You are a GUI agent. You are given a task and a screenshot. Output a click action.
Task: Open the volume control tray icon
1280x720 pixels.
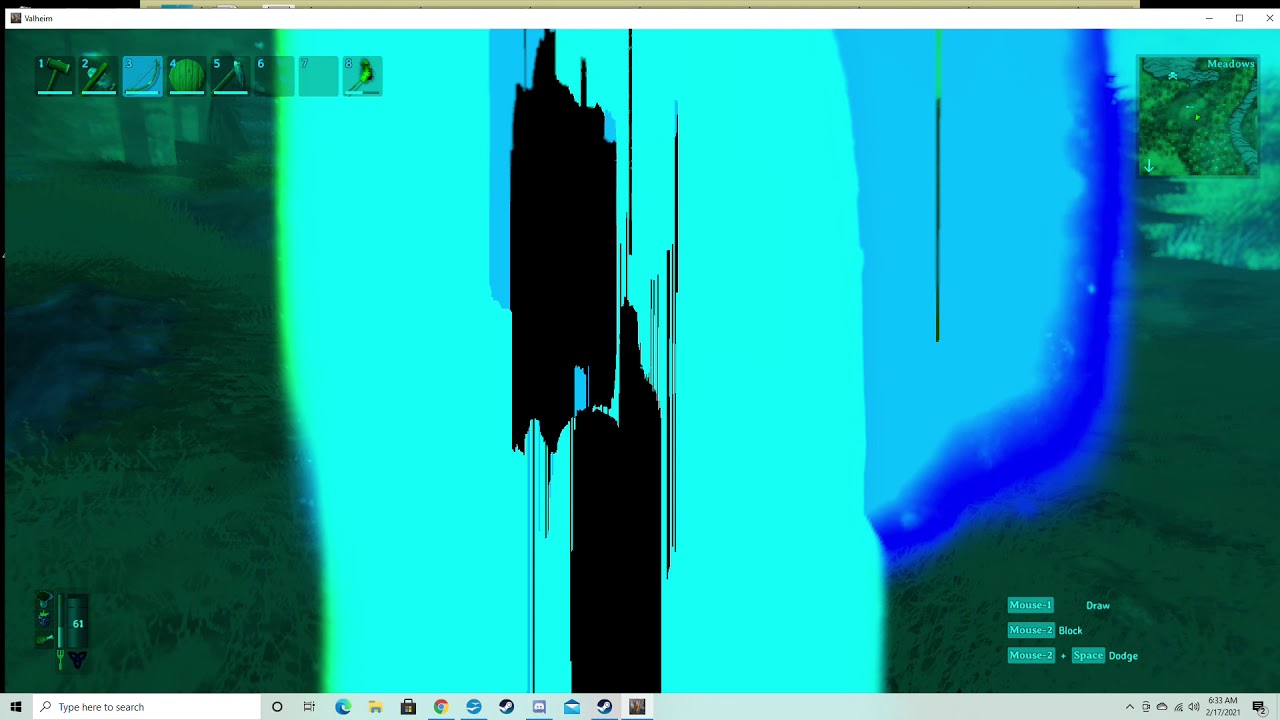click(1194, 707)
